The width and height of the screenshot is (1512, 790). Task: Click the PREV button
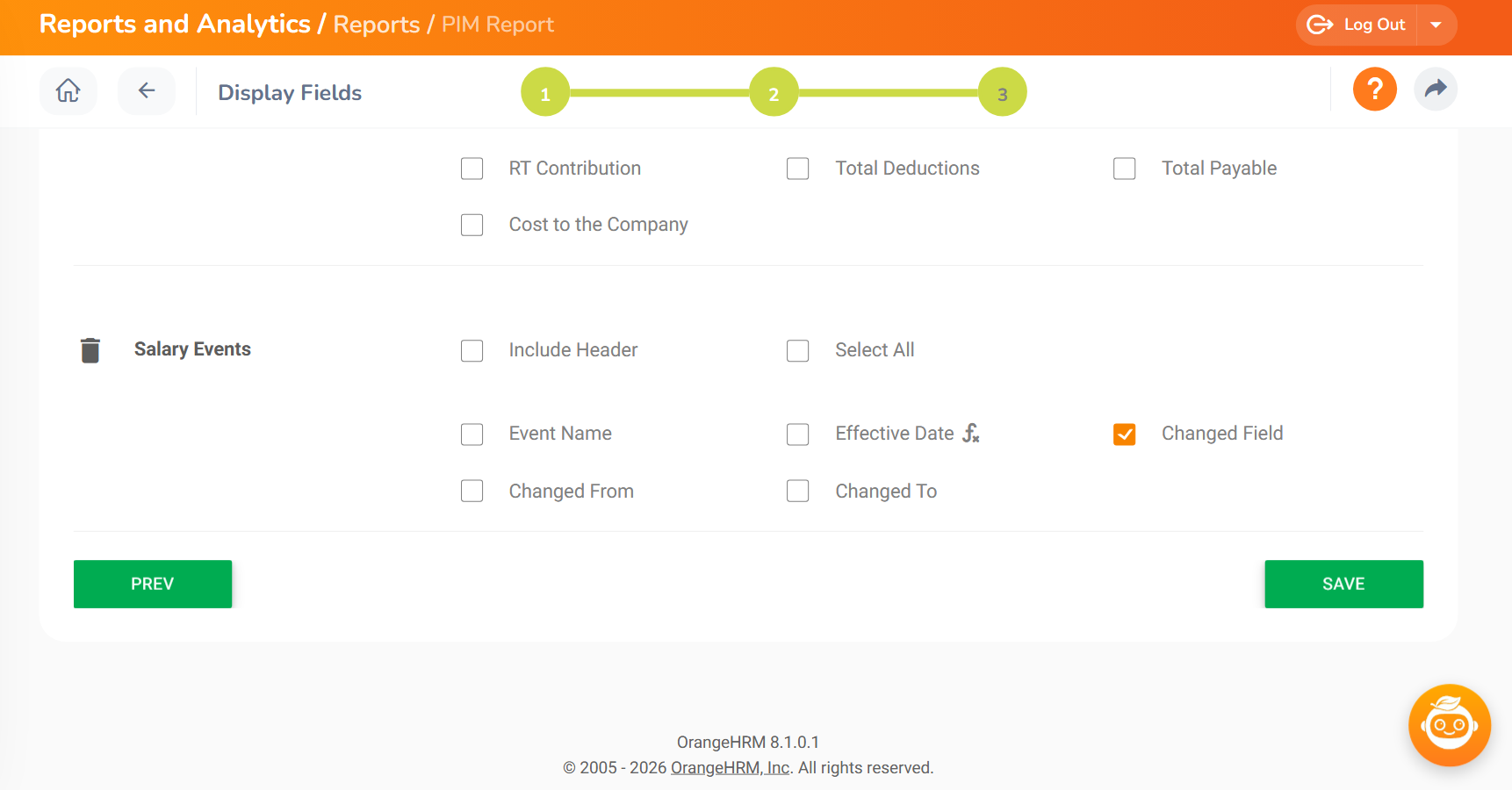[x=153, y=584]
